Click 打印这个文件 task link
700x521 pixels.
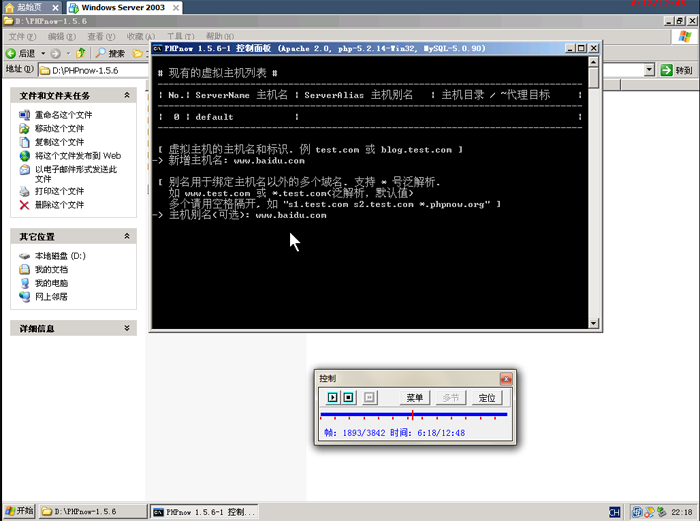click(x=59, y=192)
